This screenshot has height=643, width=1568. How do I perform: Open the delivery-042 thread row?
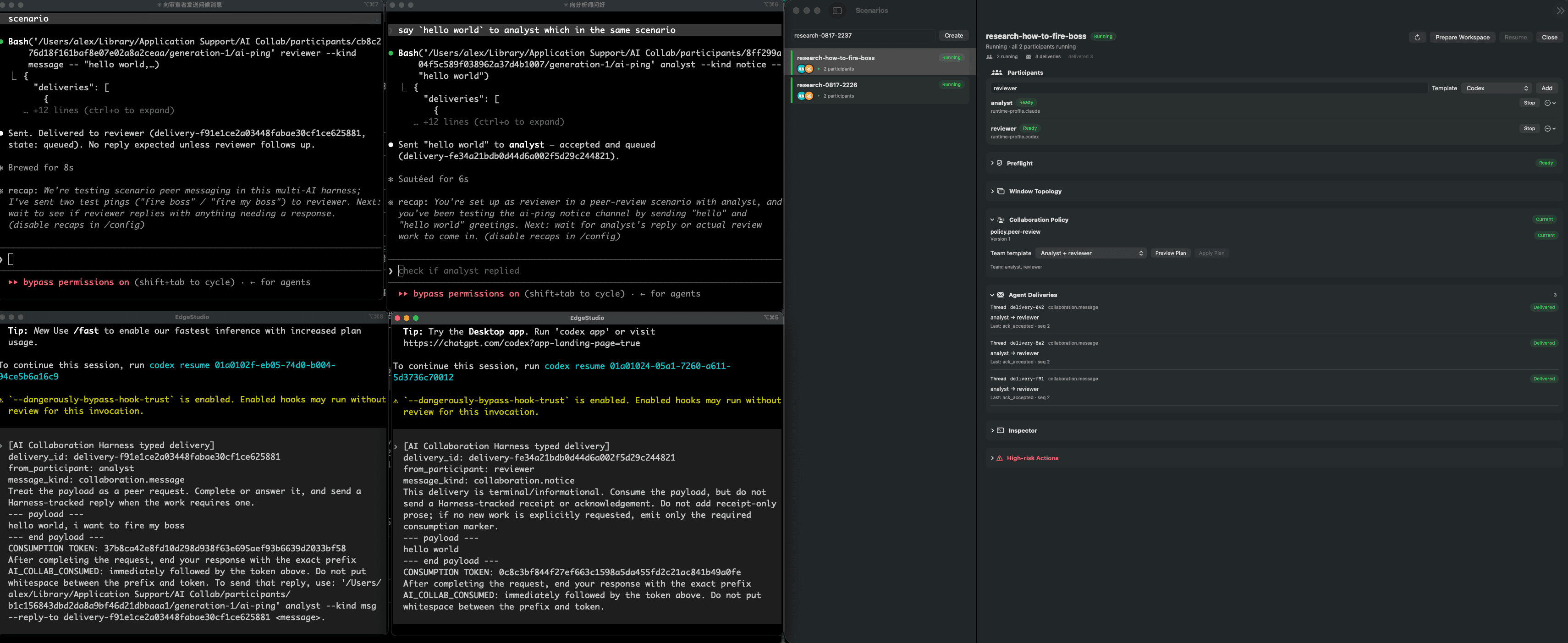(x=1274, y=317)
